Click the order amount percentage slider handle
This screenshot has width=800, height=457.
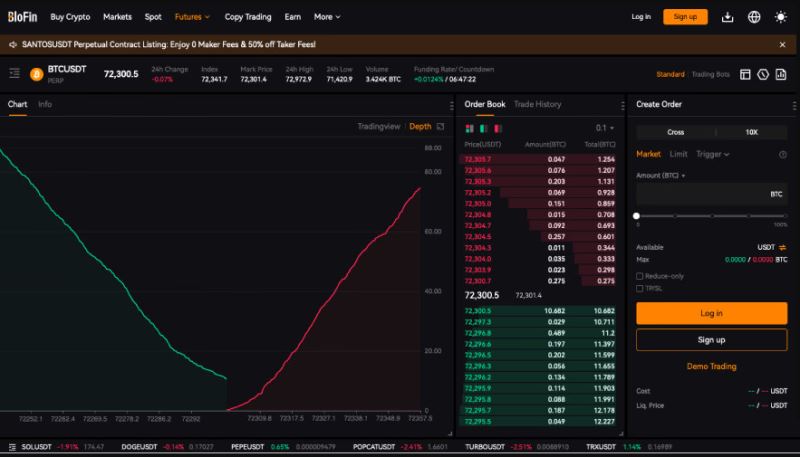(x=637, y=216)
